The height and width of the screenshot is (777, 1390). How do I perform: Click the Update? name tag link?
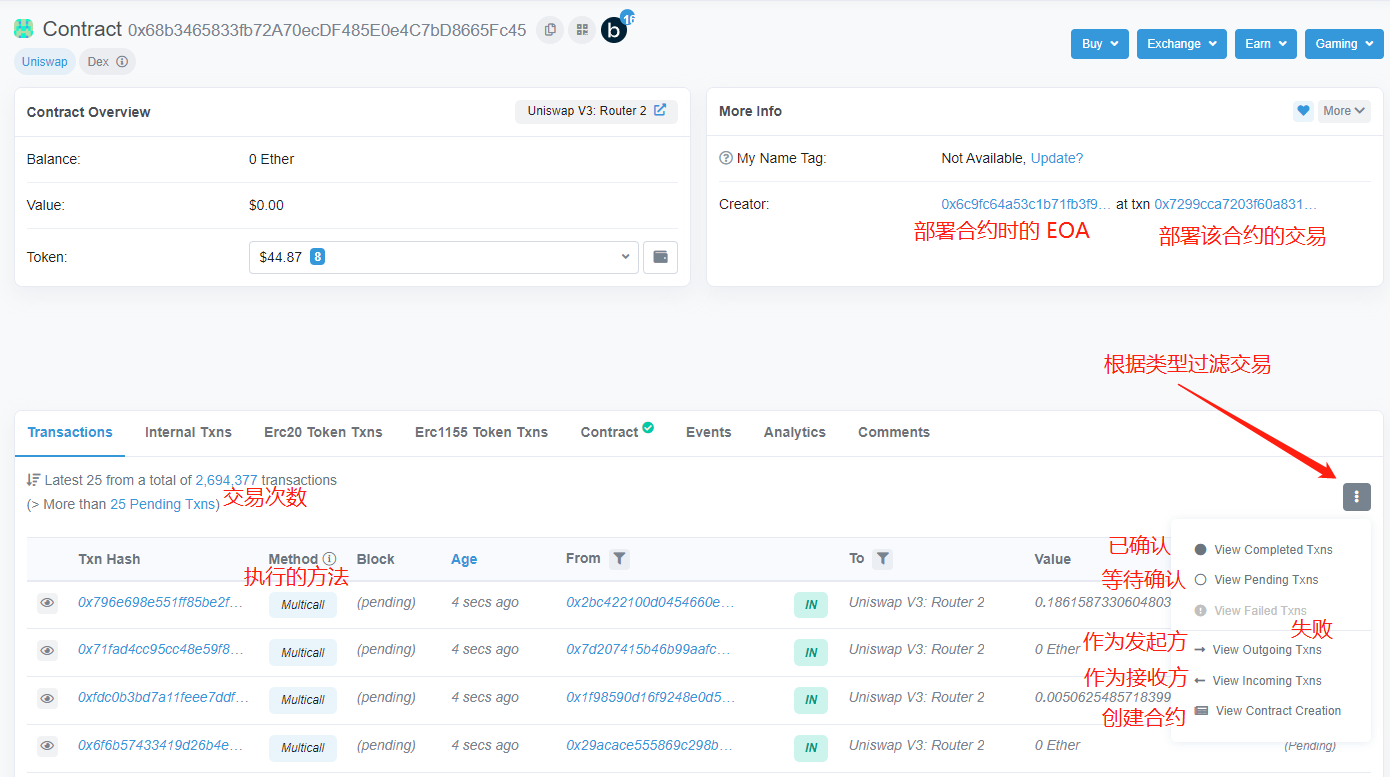(x=1056, y=158)
